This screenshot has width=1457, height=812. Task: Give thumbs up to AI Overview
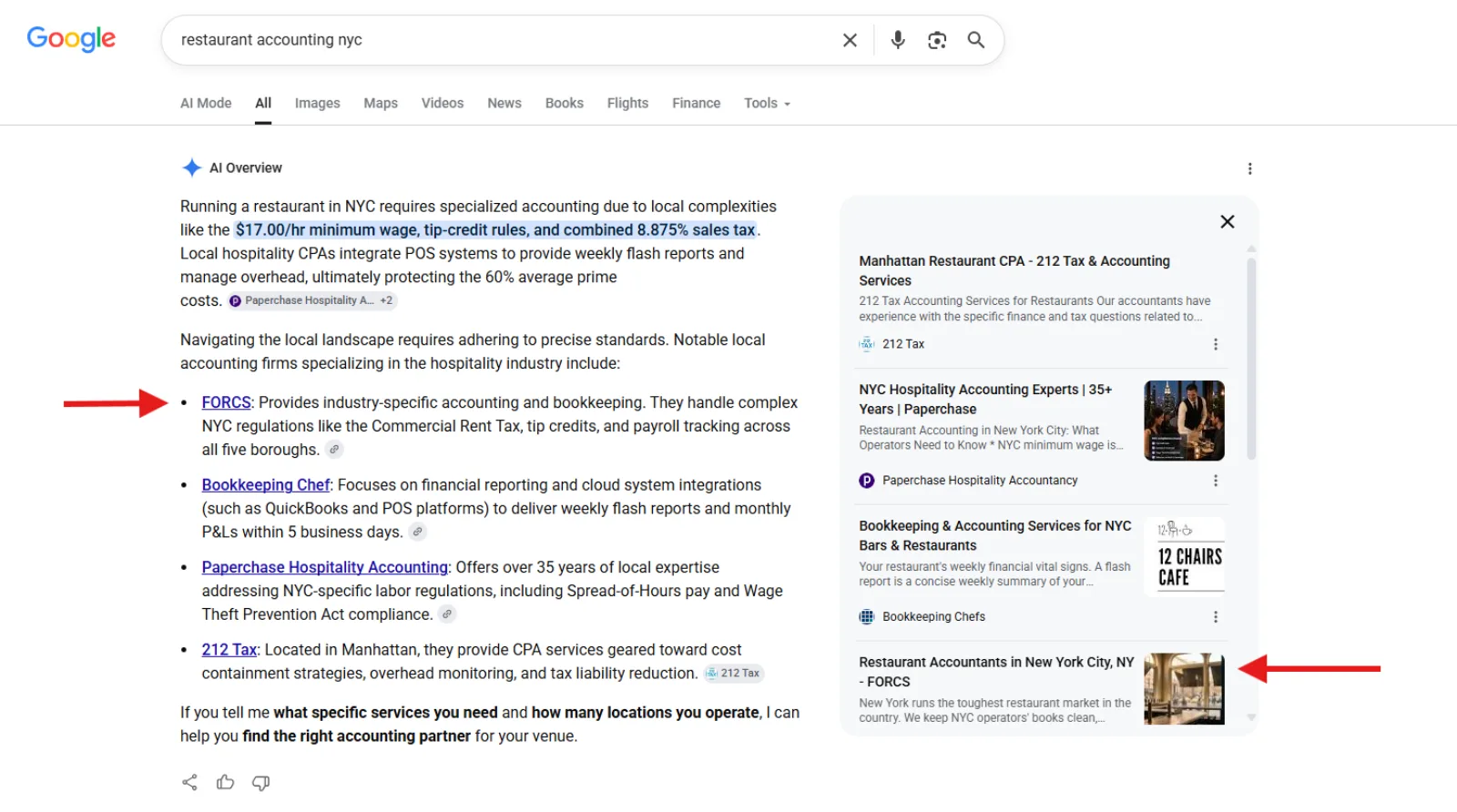225,782
